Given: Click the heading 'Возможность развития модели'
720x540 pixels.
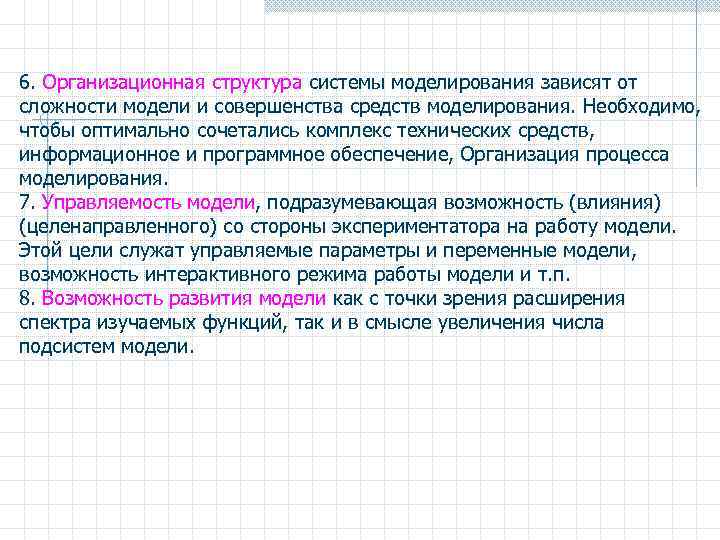Looking at the screenshot, I should [x=184, y=298].
